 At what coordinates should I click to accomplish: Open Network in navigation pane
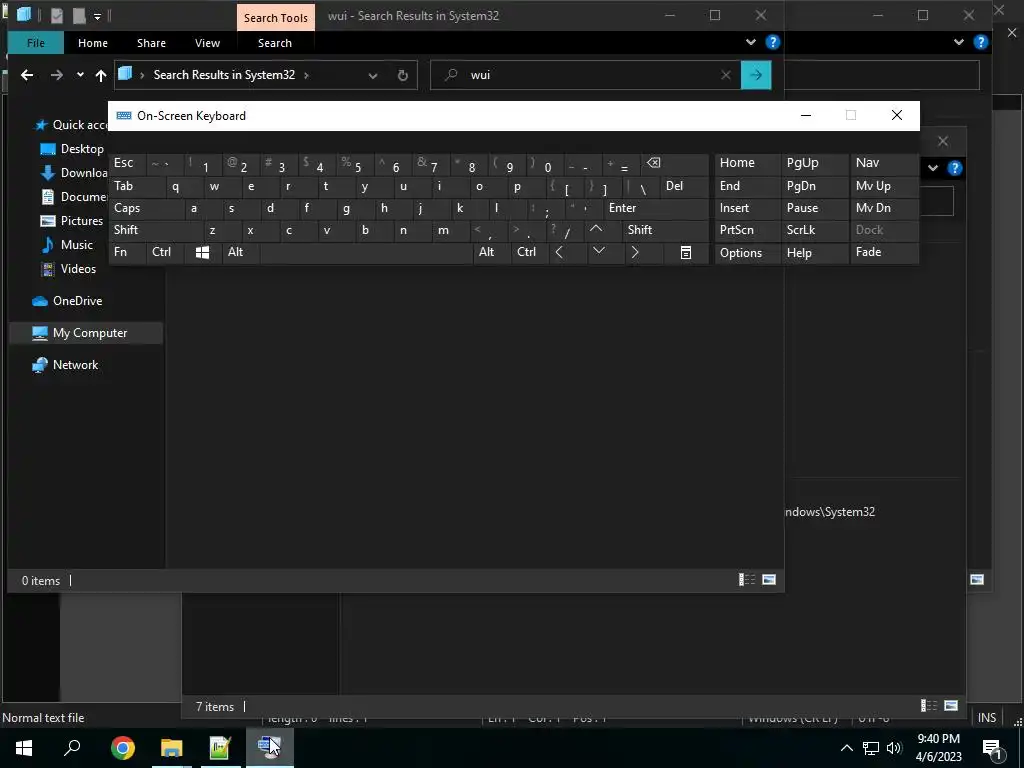click(65, 365)
